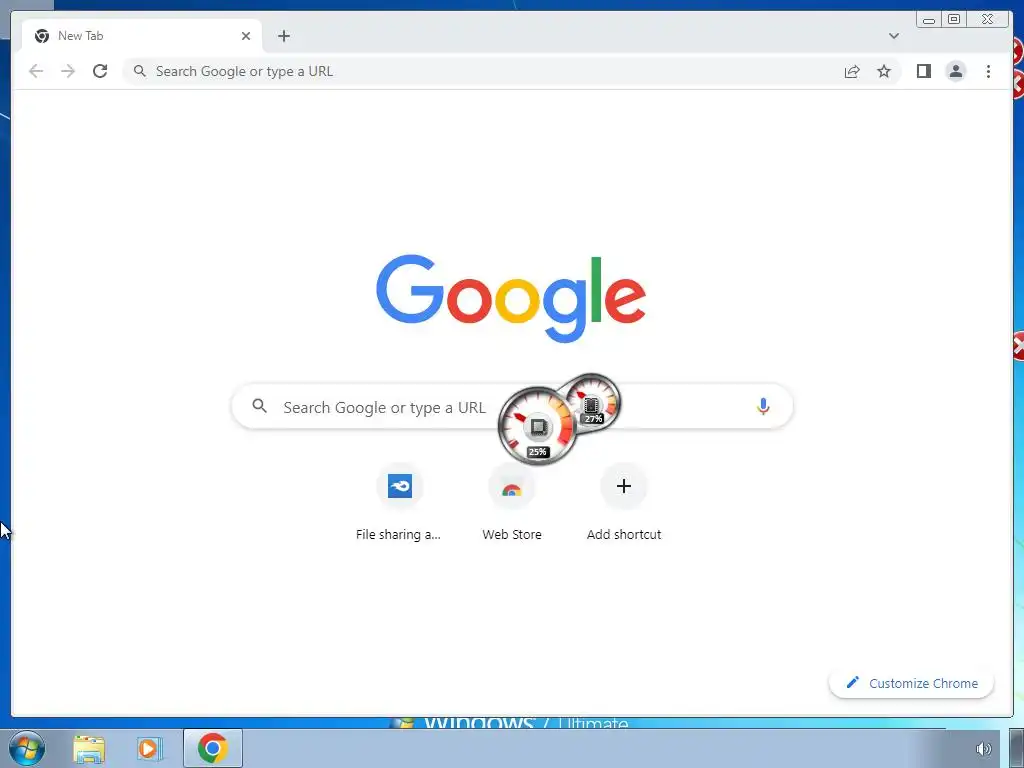Screen dimensions: 1024x768
Task: Open the Web Store shortcut
Action: (511, 504)
